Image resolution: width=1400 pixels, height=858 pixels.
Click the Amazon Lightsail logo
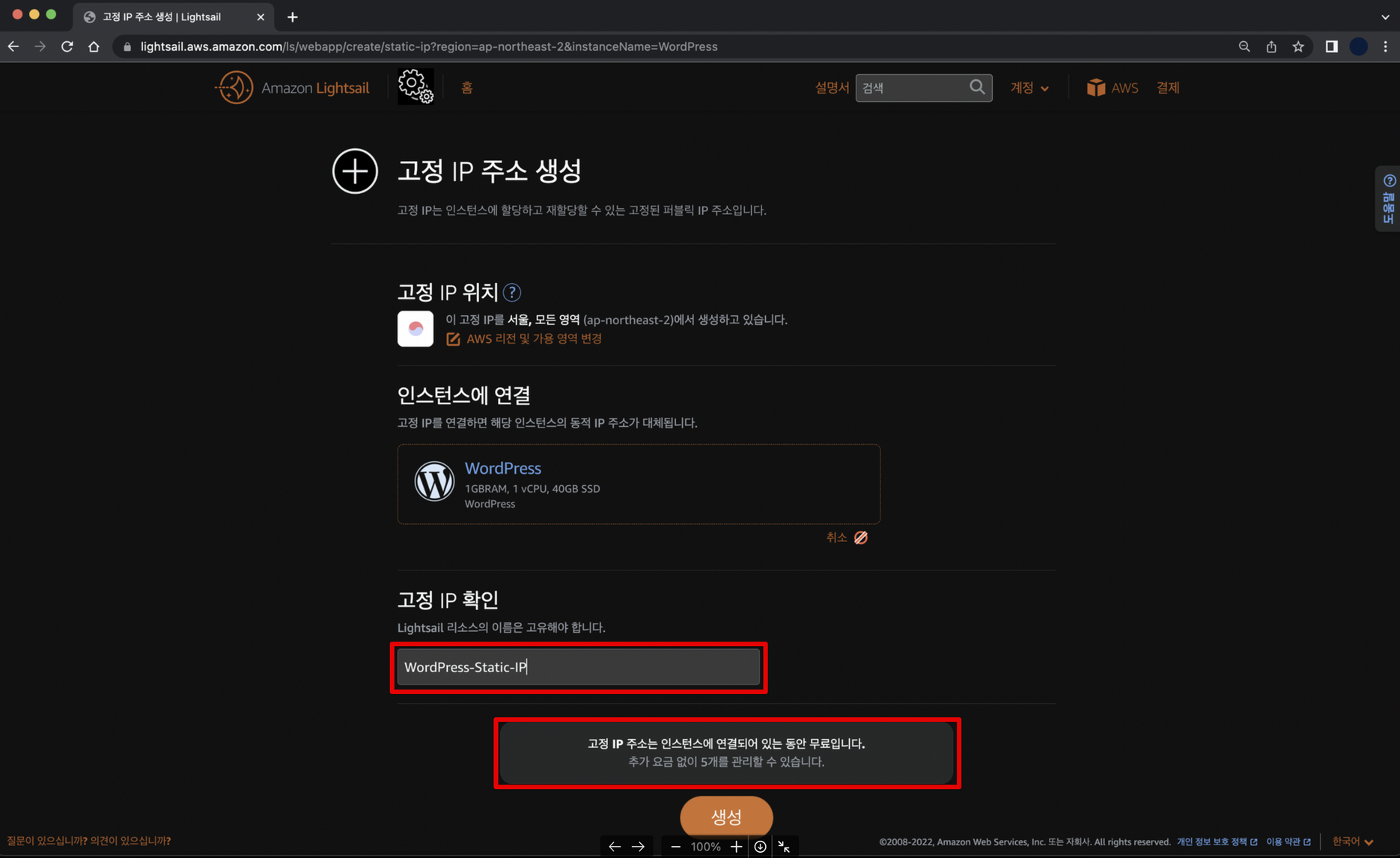point(292,88)
